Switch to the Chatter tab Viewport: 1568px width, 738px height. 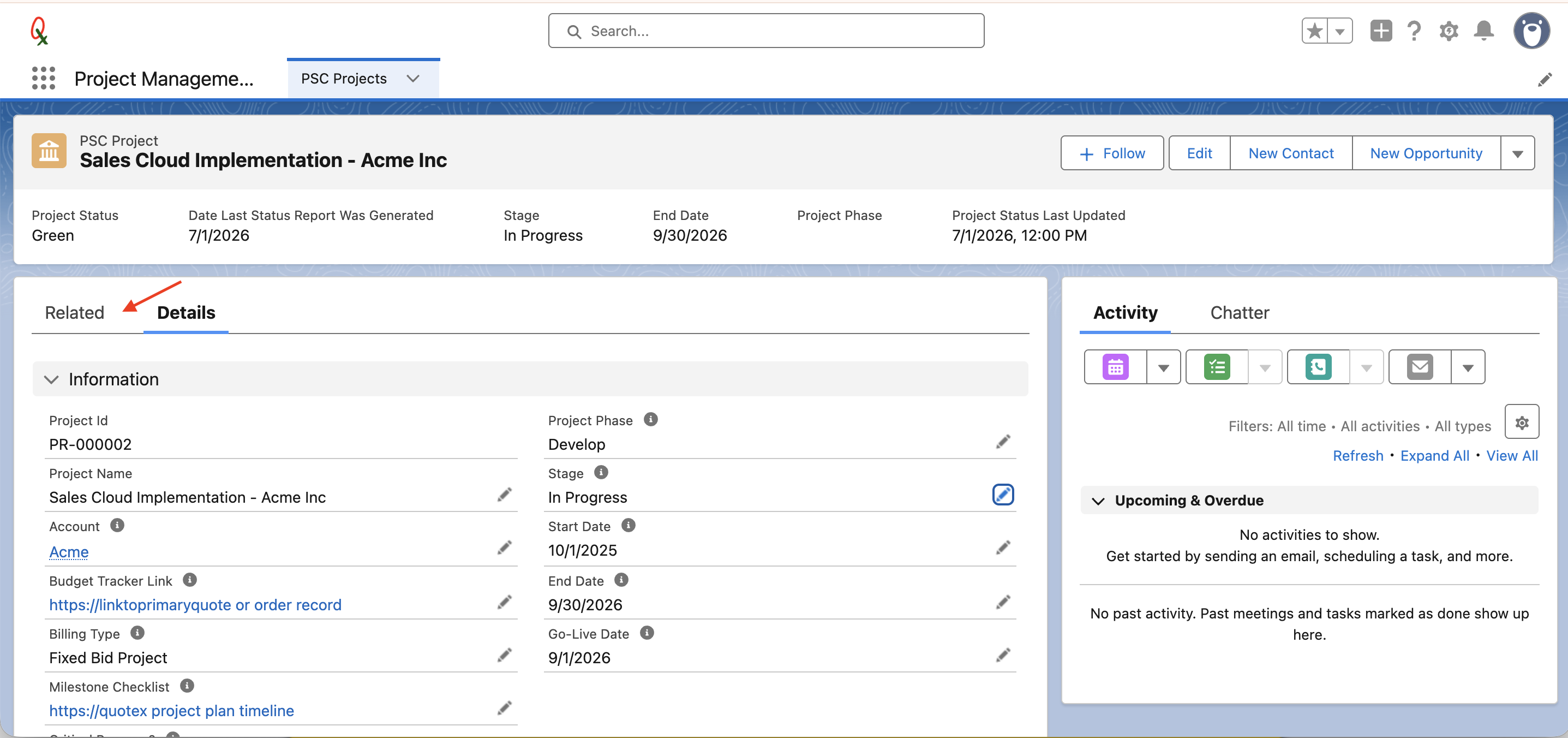click(1240, 312)
